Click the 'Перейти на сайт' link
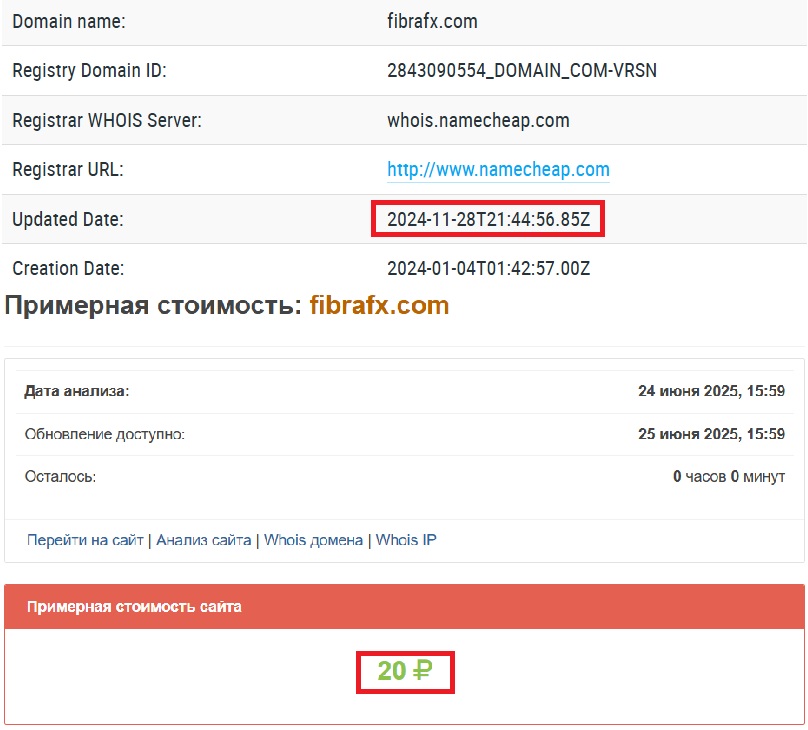Screen dimensions: 808x730 point(85,540)
